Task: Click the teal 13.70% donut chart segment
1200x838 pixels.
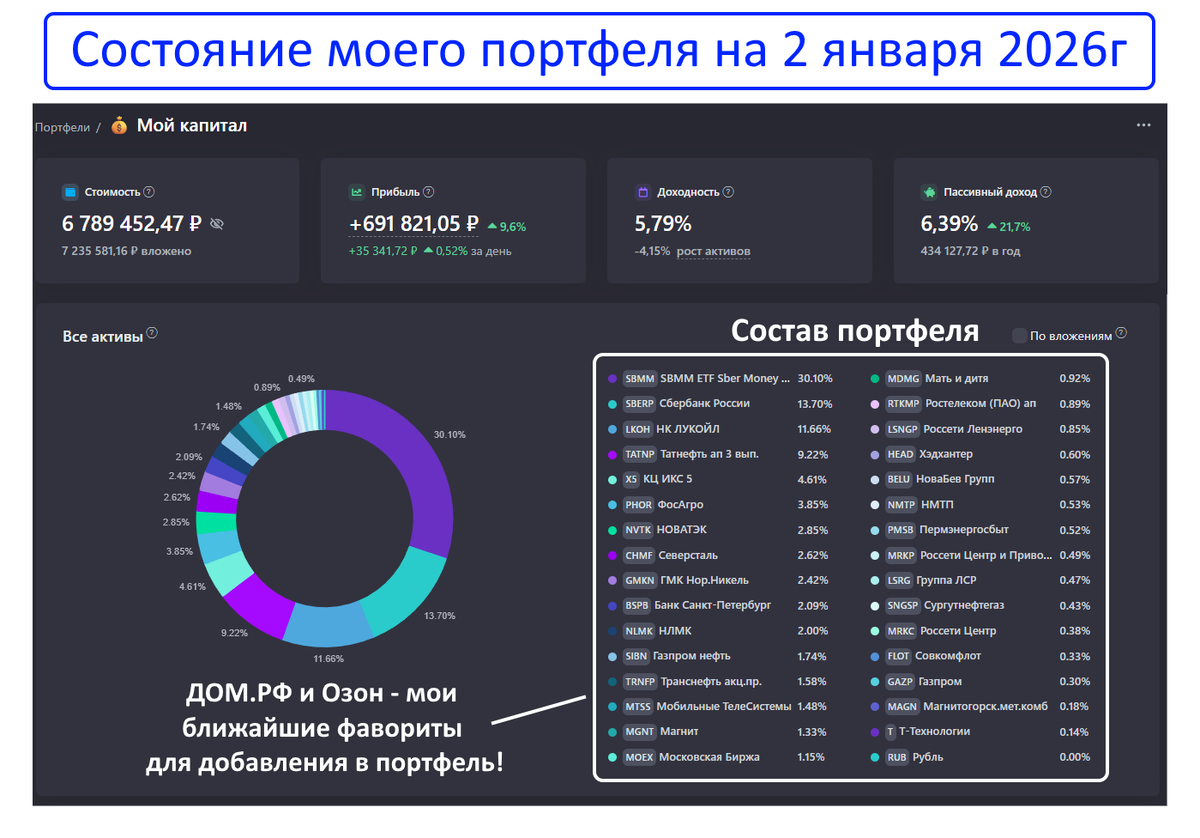Action: [x=398, y=590]
